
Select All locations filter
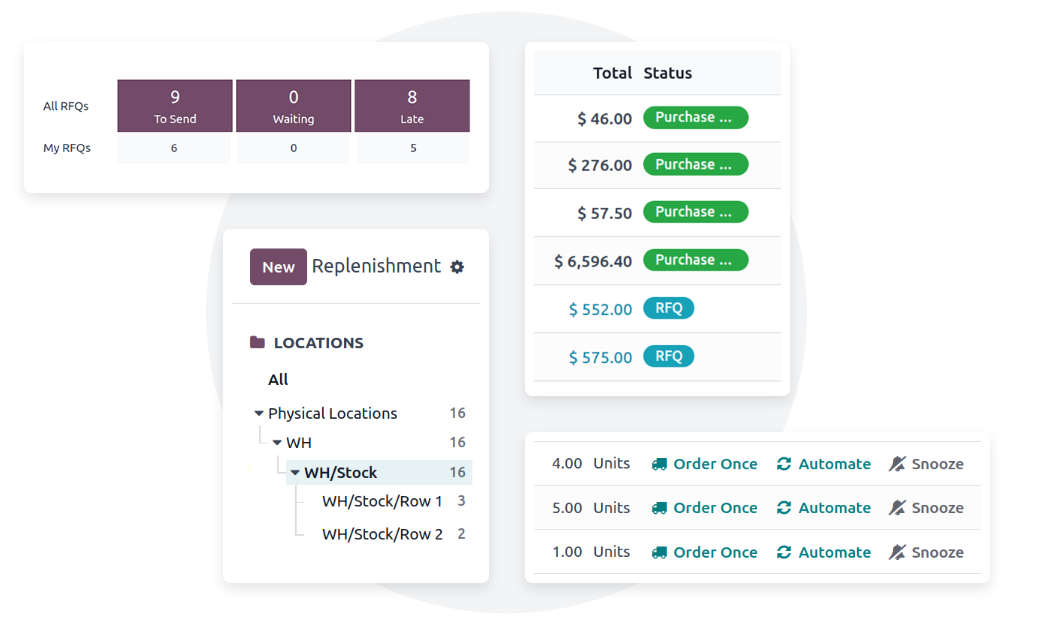click(278, 379)
